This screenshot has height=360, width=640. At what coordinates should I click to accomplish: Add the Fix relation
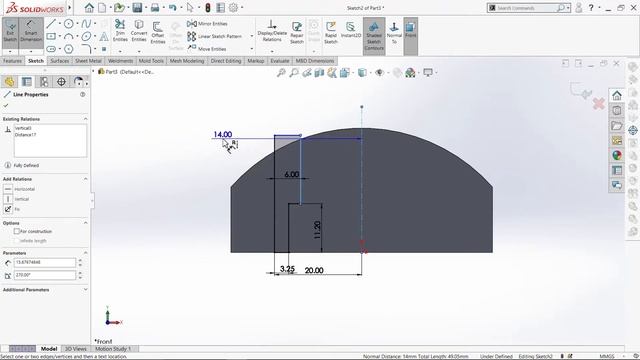point(8,209)
